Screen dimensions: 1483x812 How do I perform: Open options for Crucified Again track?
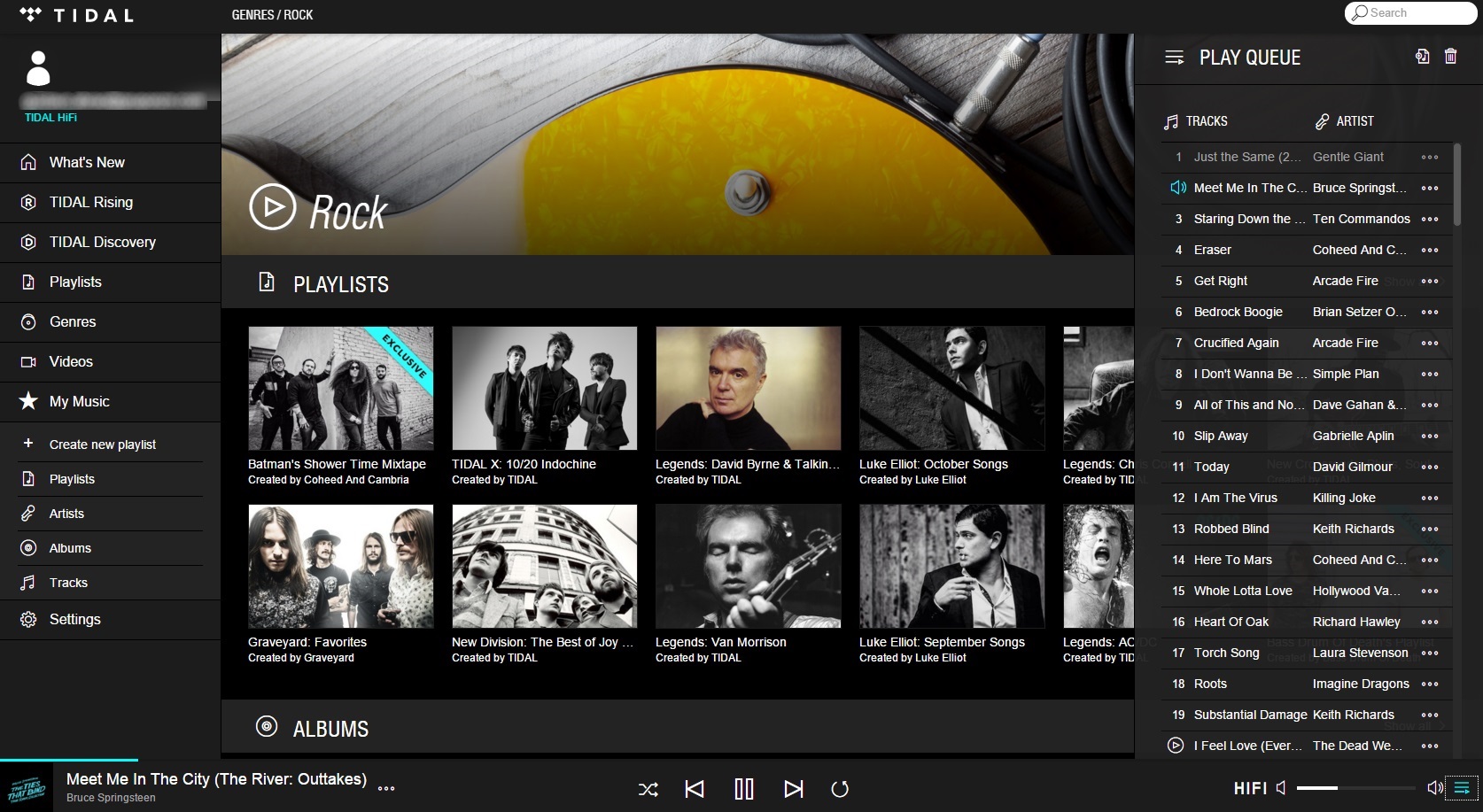pyautogui.click(x=1430, y=343)
